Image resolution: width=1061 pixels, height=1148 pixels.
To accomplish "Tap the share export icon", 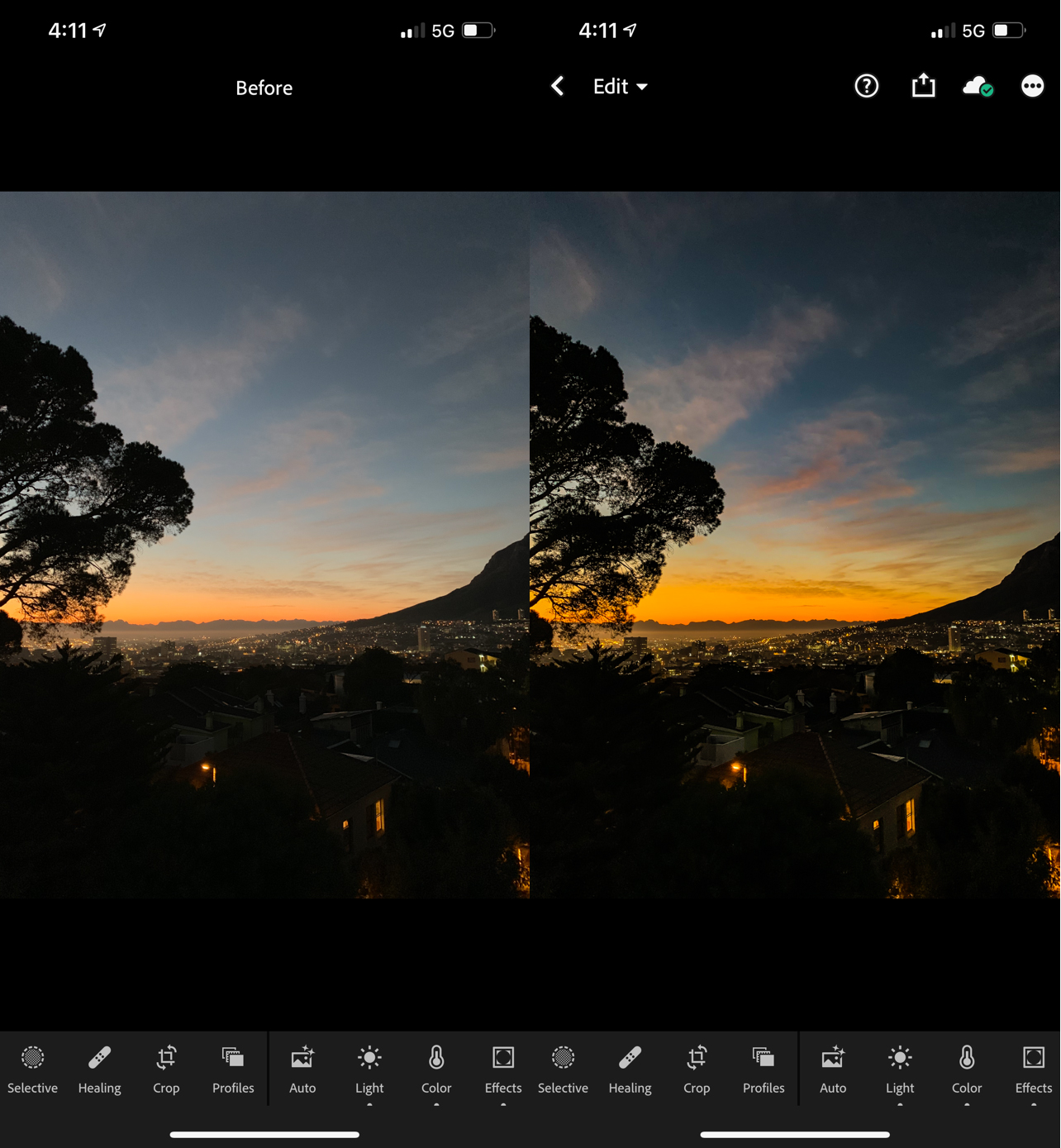I will coord(923,85).
